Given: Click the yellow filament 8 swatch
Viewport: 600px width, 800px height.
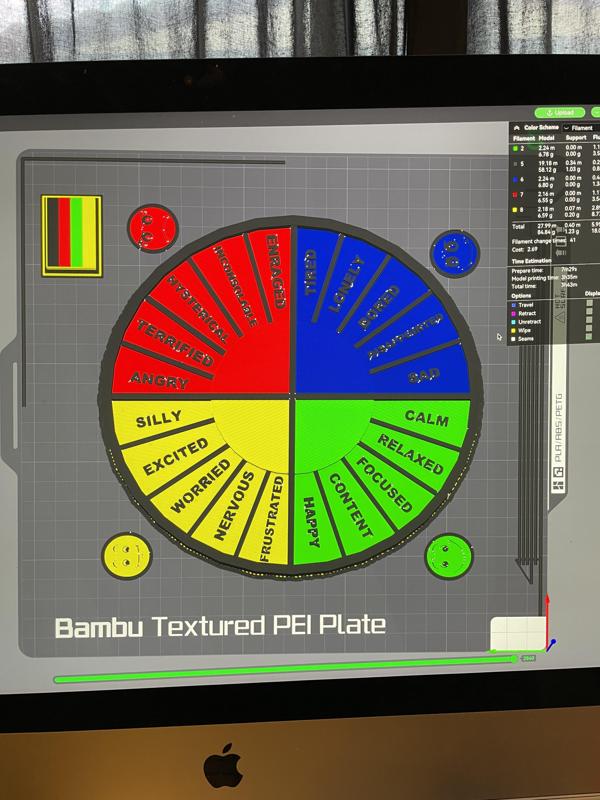Looking at the screenshot, I should pos(515,210).
